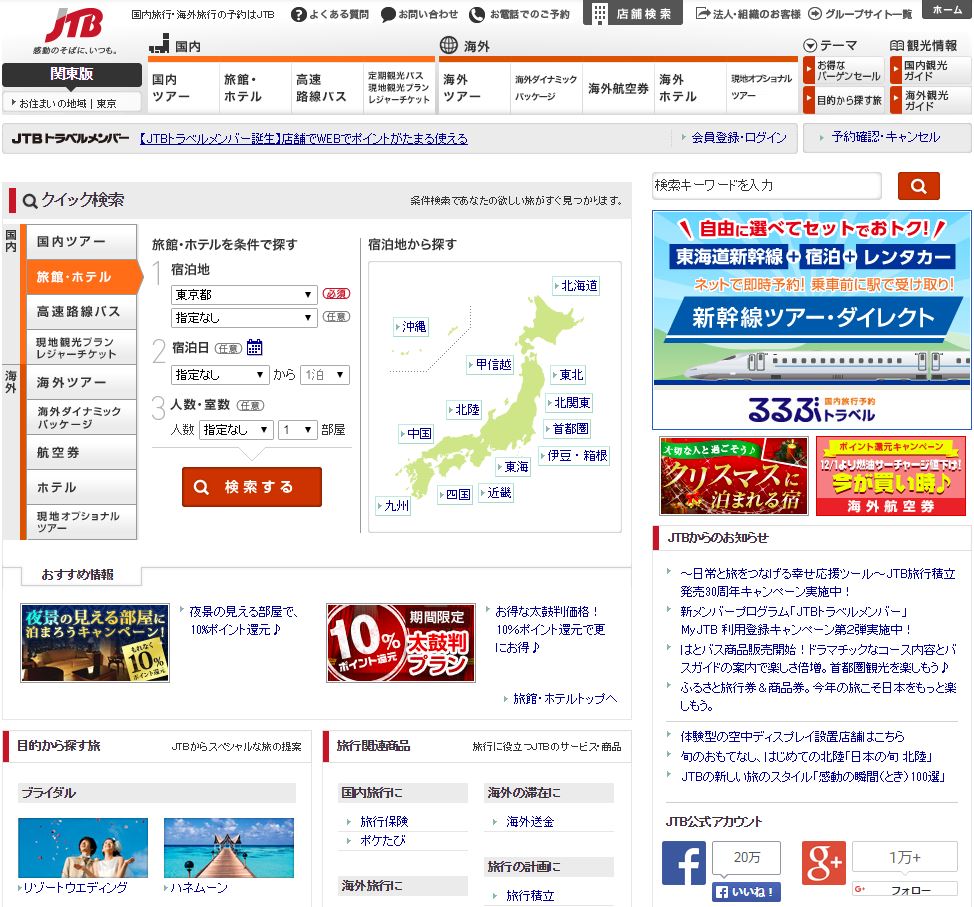974x907 pixels.
Task: Open the 部屋 room count dropdown
Action: (x=298, y=429)
